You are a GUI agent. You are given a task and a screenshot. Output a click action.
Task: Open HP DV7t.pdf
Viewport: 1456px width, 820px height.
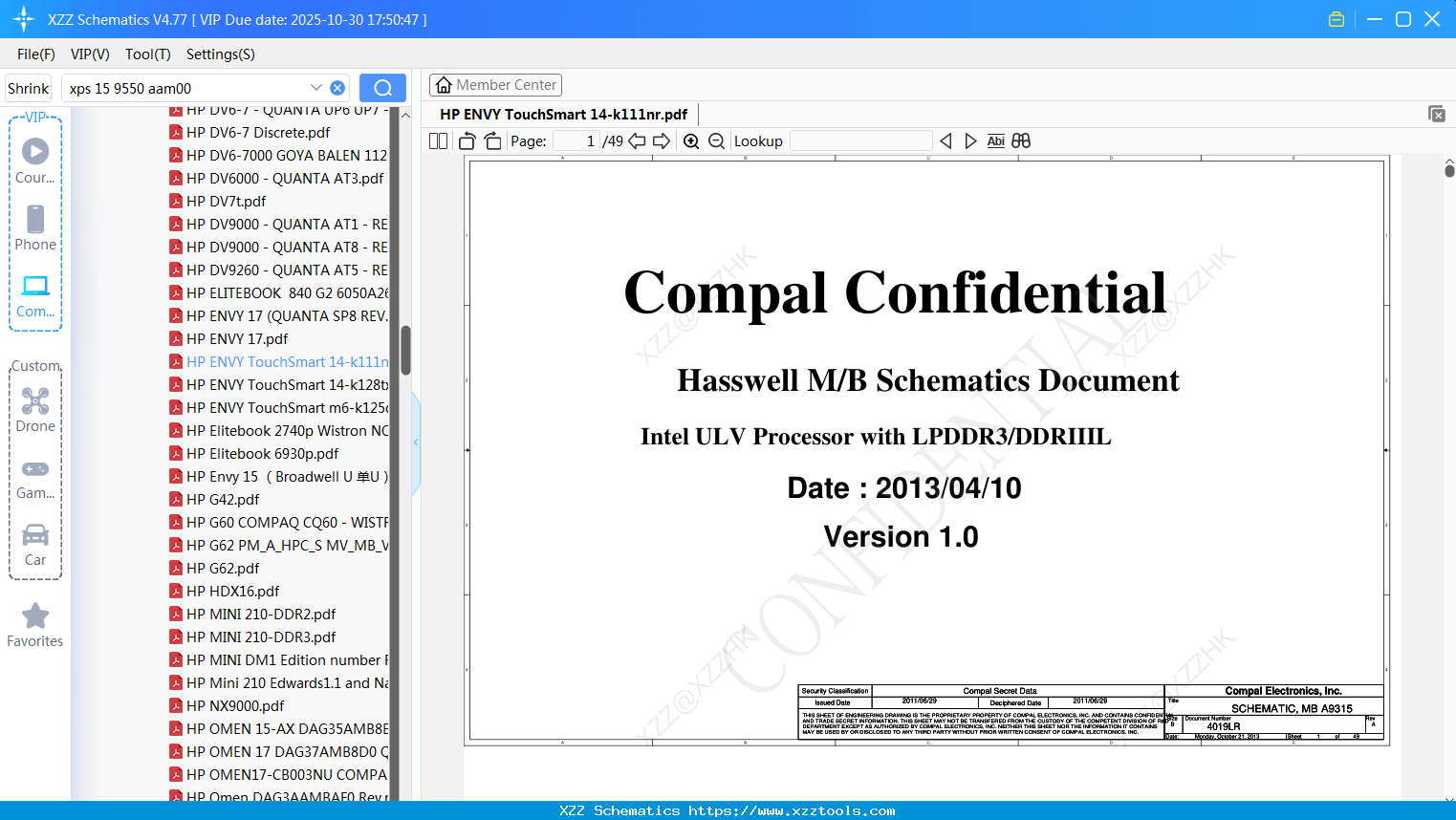[x=227, y=202]
